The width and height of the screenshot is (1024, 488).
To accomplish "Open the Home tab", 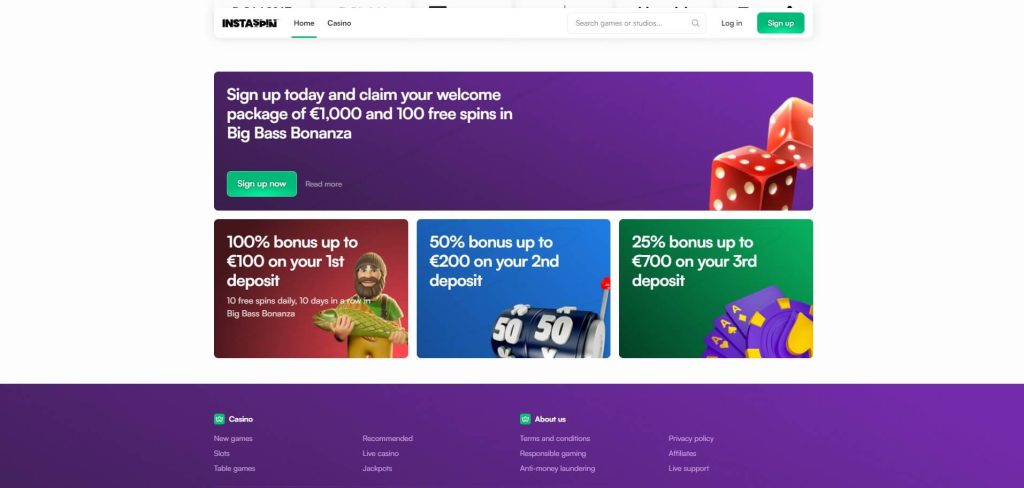I will tap(304, 23).
